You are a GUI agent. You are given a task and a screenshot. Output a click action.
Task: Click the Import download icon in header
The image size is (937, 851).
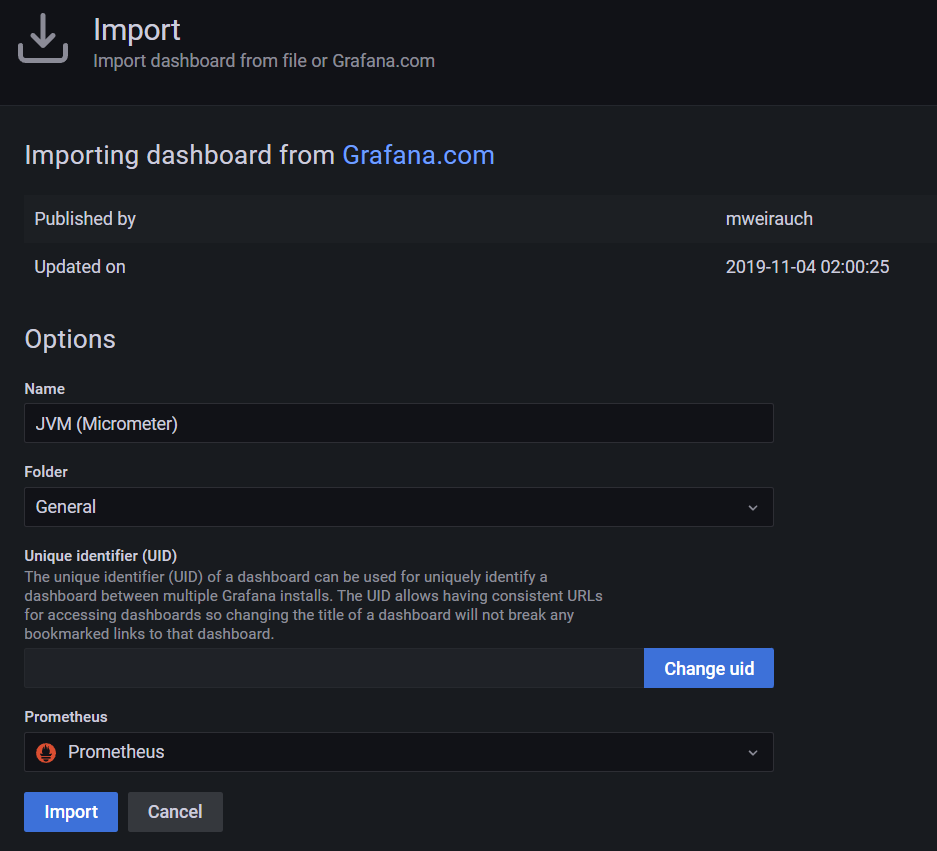point(43,38)
